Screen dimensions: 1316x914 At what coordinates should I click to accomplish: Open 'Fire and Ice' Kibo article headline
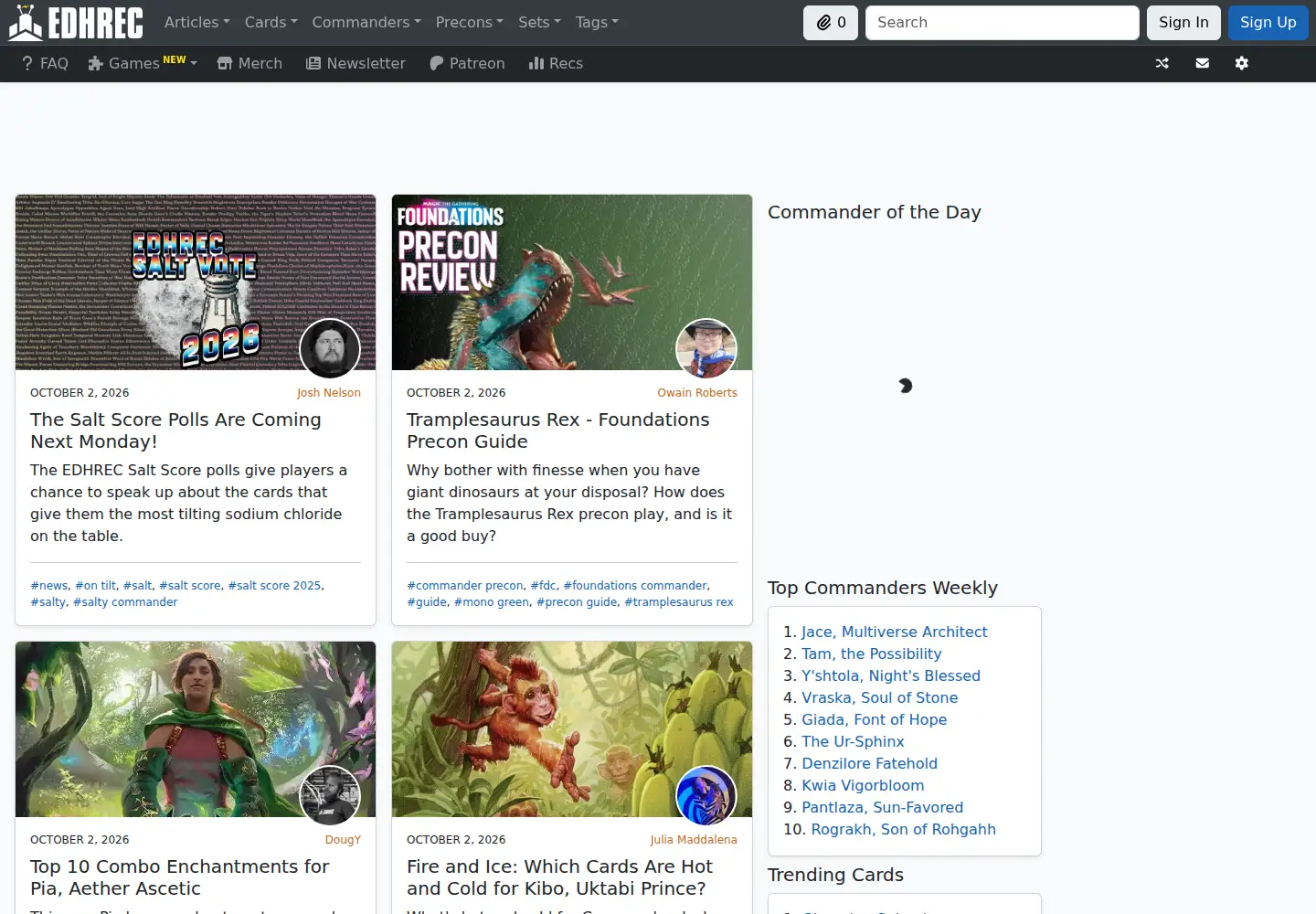point(559,877)
